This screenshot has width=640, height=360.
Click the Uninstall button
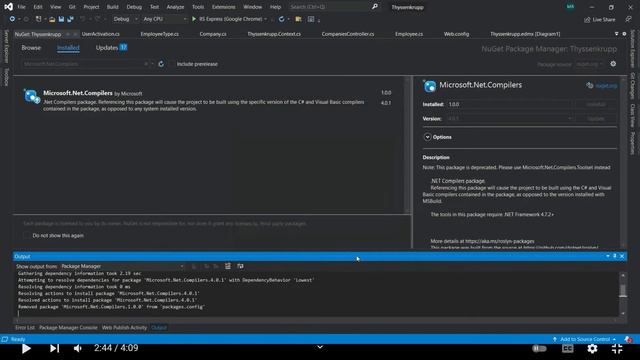pyautogui.click(x=596, y=104)
